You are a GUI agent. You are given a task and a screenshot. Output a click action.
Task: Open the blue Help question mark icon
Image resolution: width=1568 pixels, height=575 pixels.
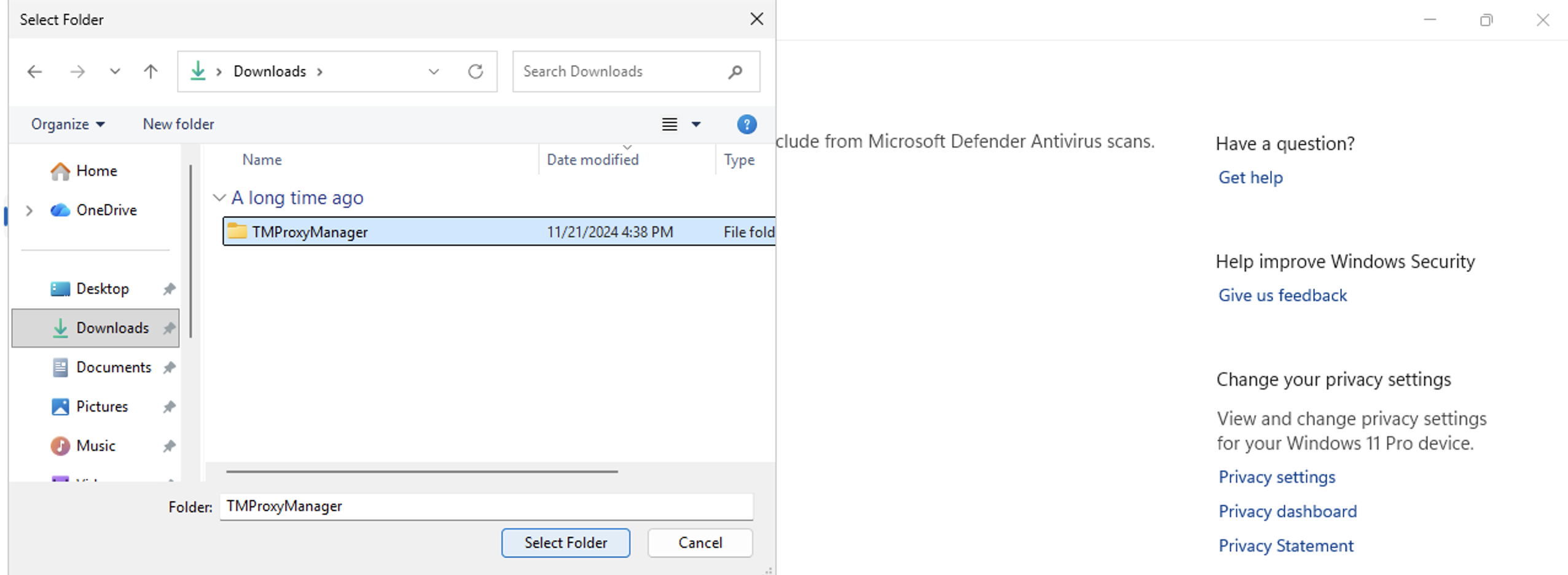(746, 125)
